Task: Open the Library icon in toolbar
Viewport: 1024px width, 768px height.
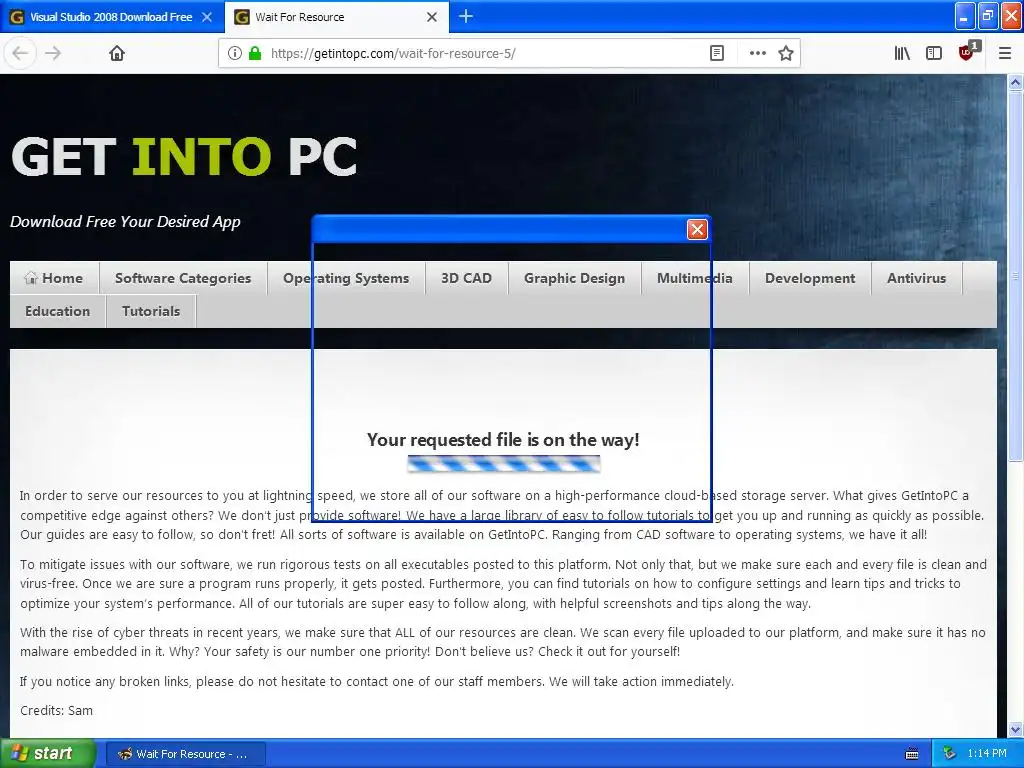Action: tap(902, 54)
